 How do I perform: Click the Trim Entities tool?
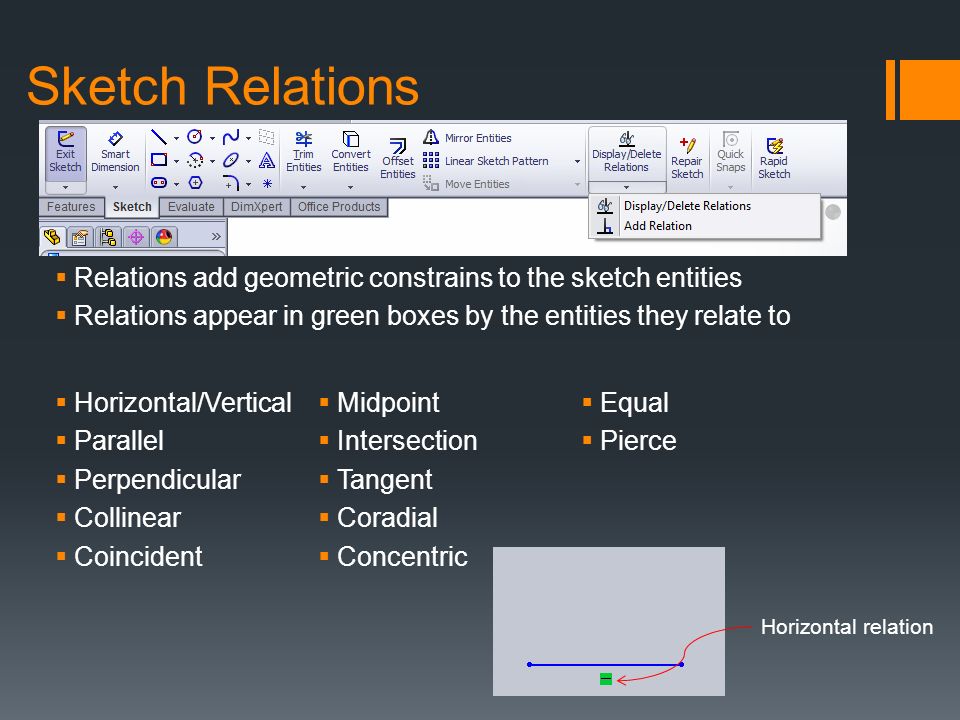coord(303,152)
